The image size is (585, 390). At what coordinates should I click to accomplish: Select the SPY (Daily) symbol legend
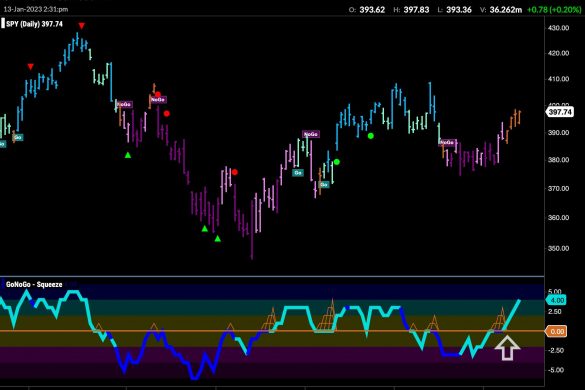click(x=34, y=24)
